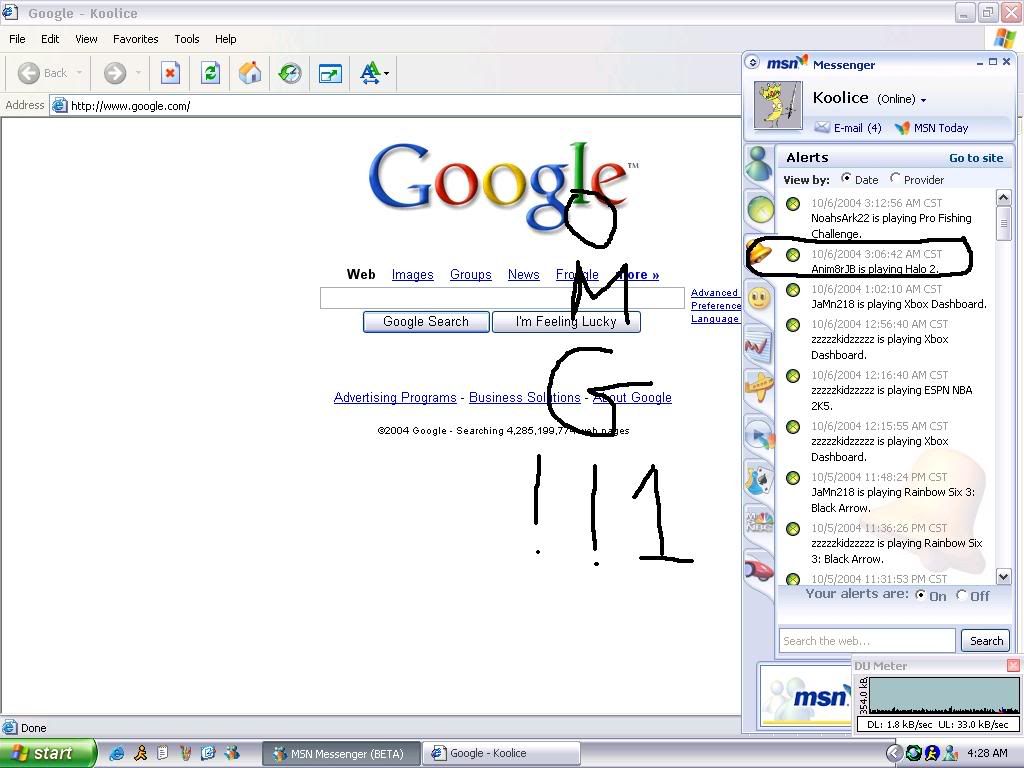Launch AIM running-man icon in Quick Launch

tap(140, 753)
